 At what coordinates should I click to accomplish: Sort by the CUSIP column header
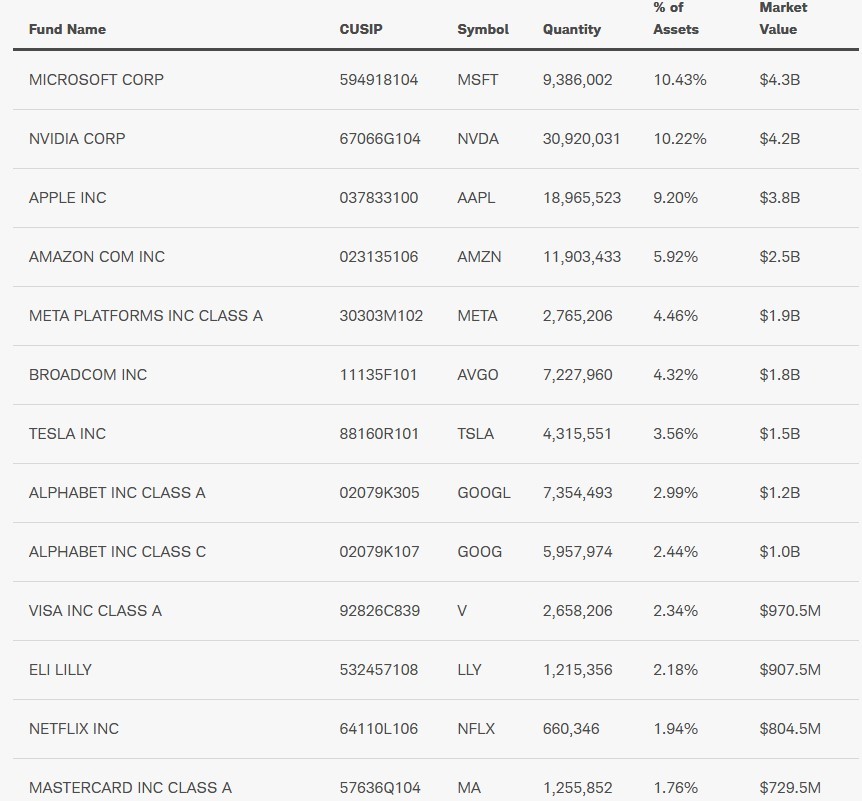point(361,29)
